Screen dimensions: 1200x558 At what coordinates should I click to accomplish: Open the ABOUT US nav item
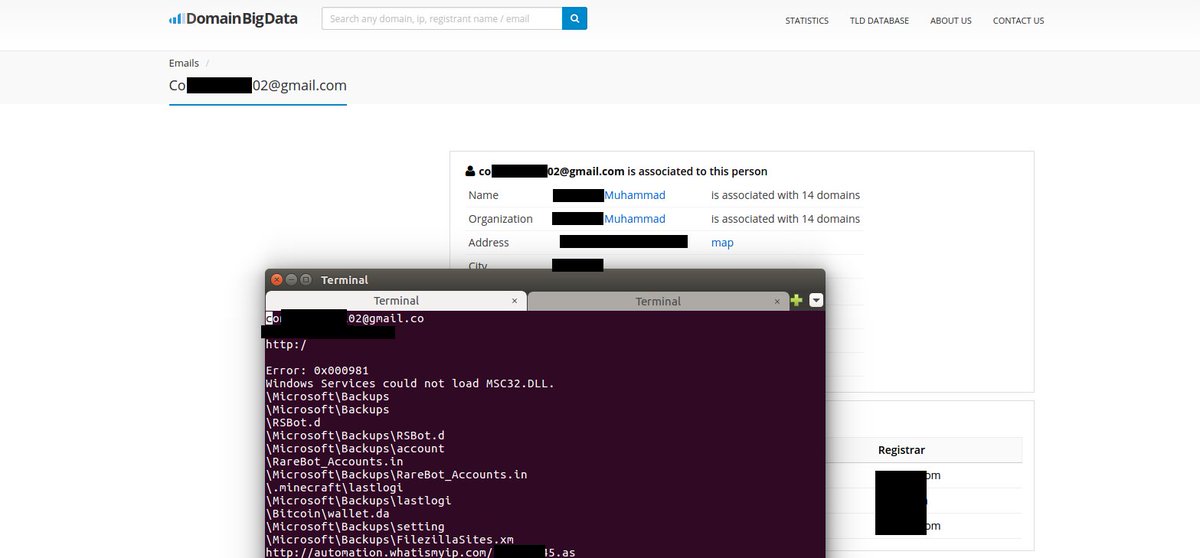950,20
